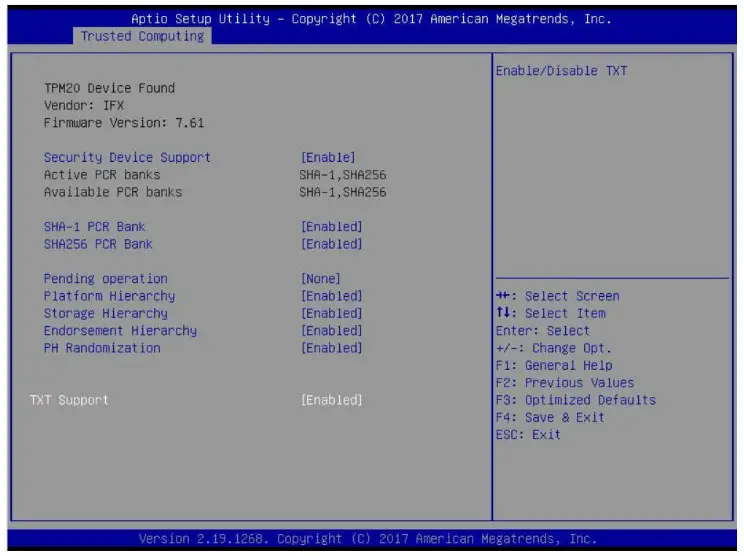Select SHA-1 PCR Bank setting
Viewport: 744px width, 556px height.
pyautogui.click(x=94, y=227)
